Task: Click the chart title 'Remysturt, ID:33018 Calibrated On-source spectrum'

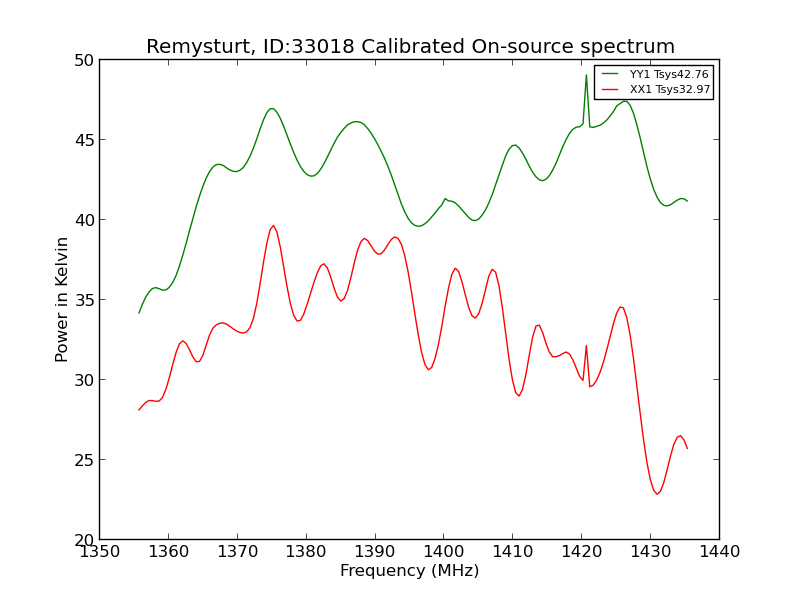Action: tap(410, 46)
